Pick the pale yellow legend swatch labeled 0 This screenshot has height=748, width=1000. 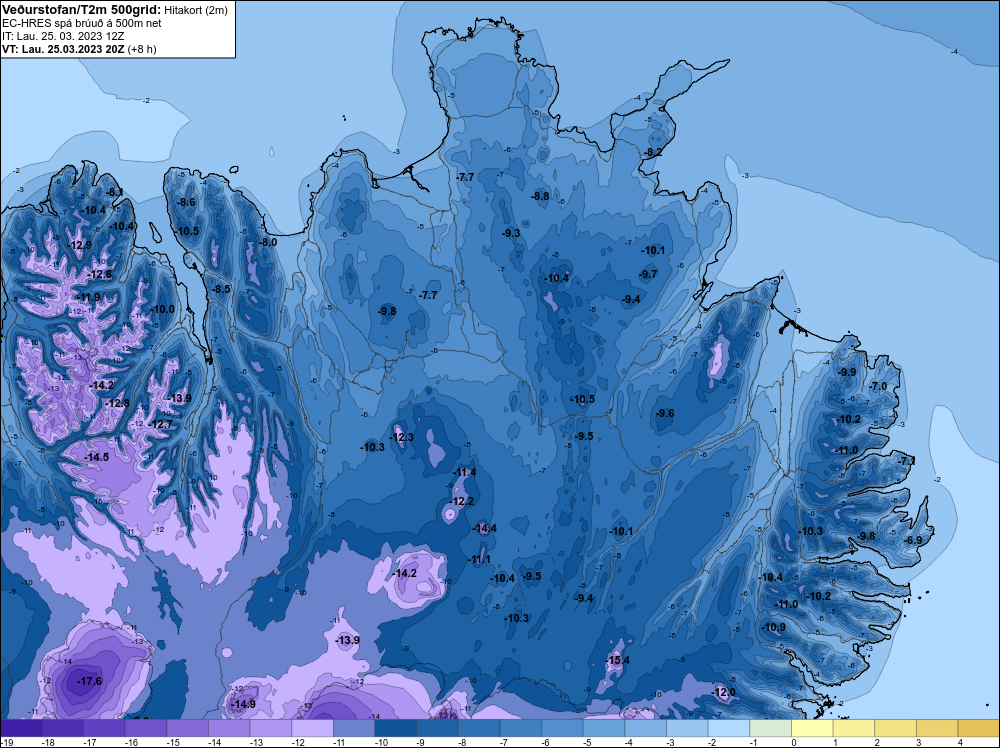(x=812, y=728)
